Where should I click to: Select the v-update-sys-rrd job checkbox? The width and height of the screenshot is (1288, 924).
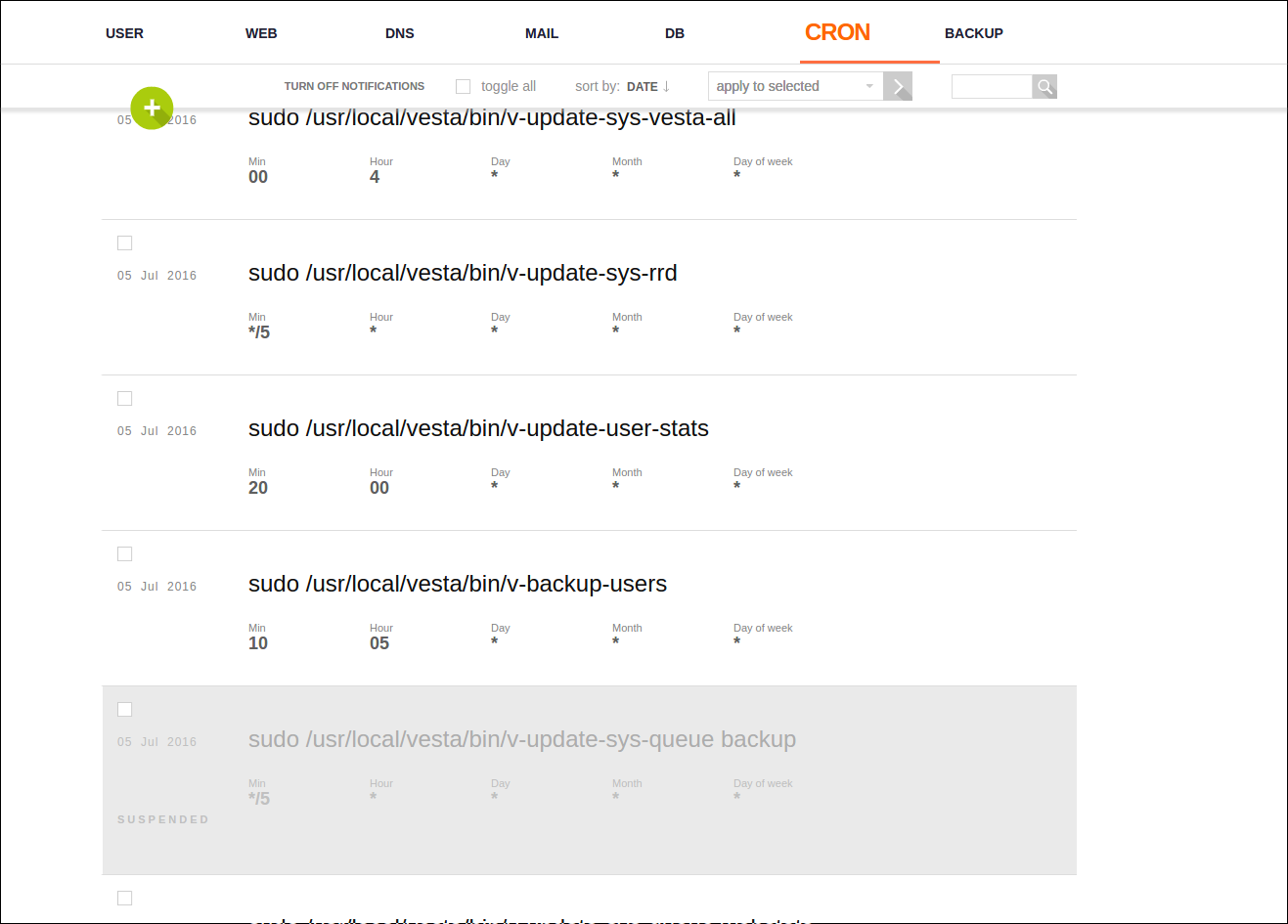point(124,242)
